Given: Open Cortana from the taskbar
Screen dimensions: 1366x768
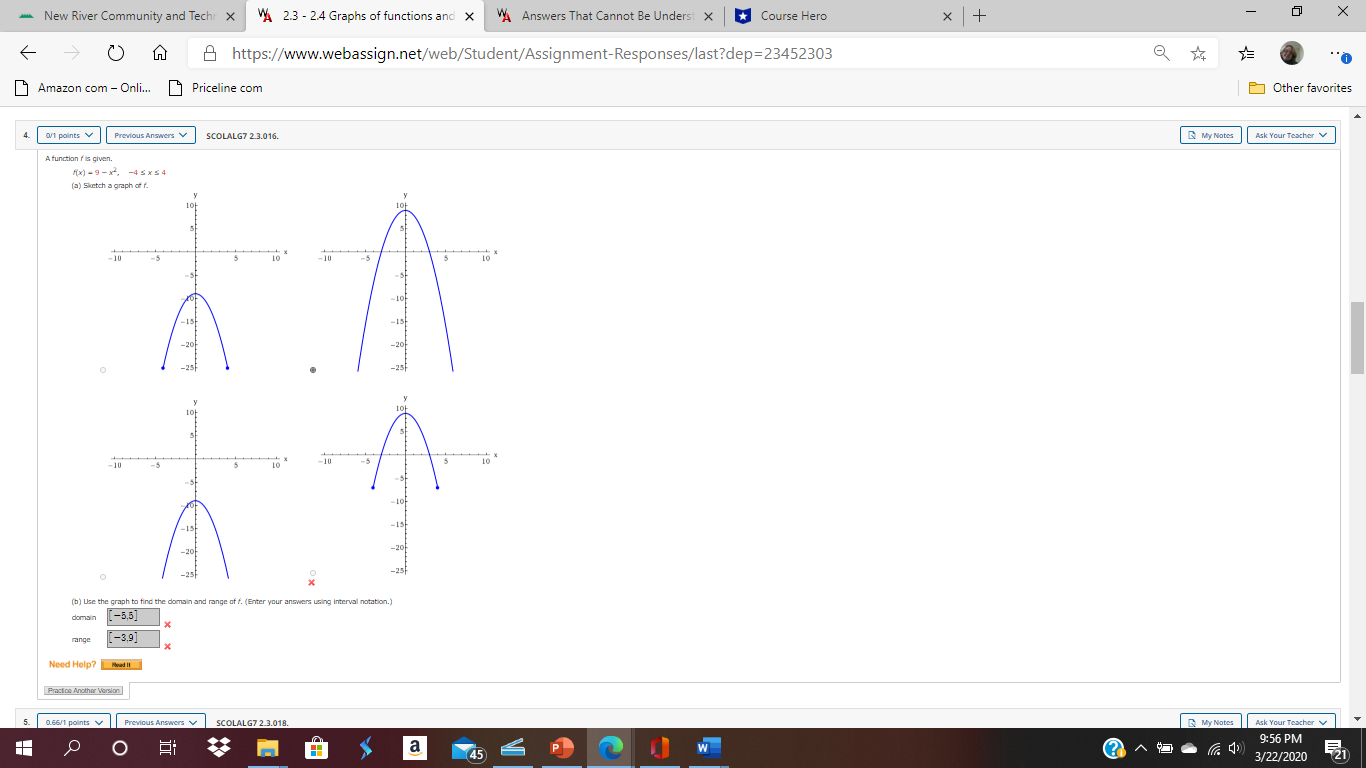Looking at the screenshot, I should (x=119, y=748).
